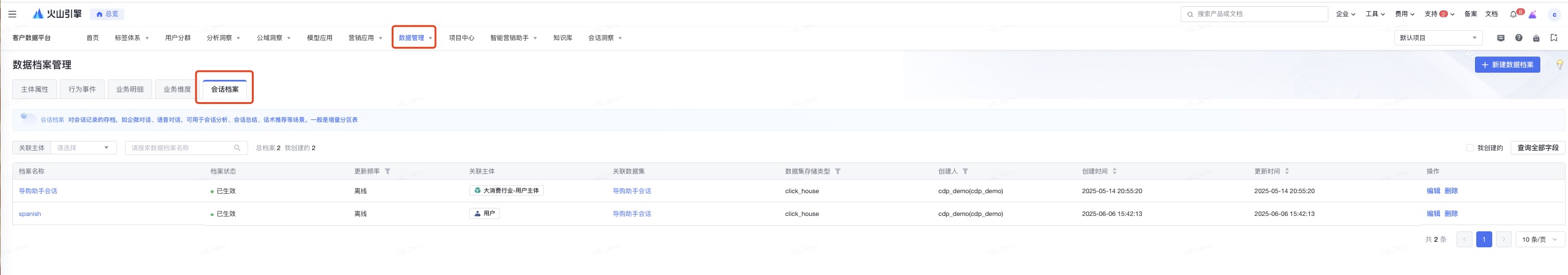Open the 导购助手会话 archive name link

pyautogui.click(x=38, y=191)
